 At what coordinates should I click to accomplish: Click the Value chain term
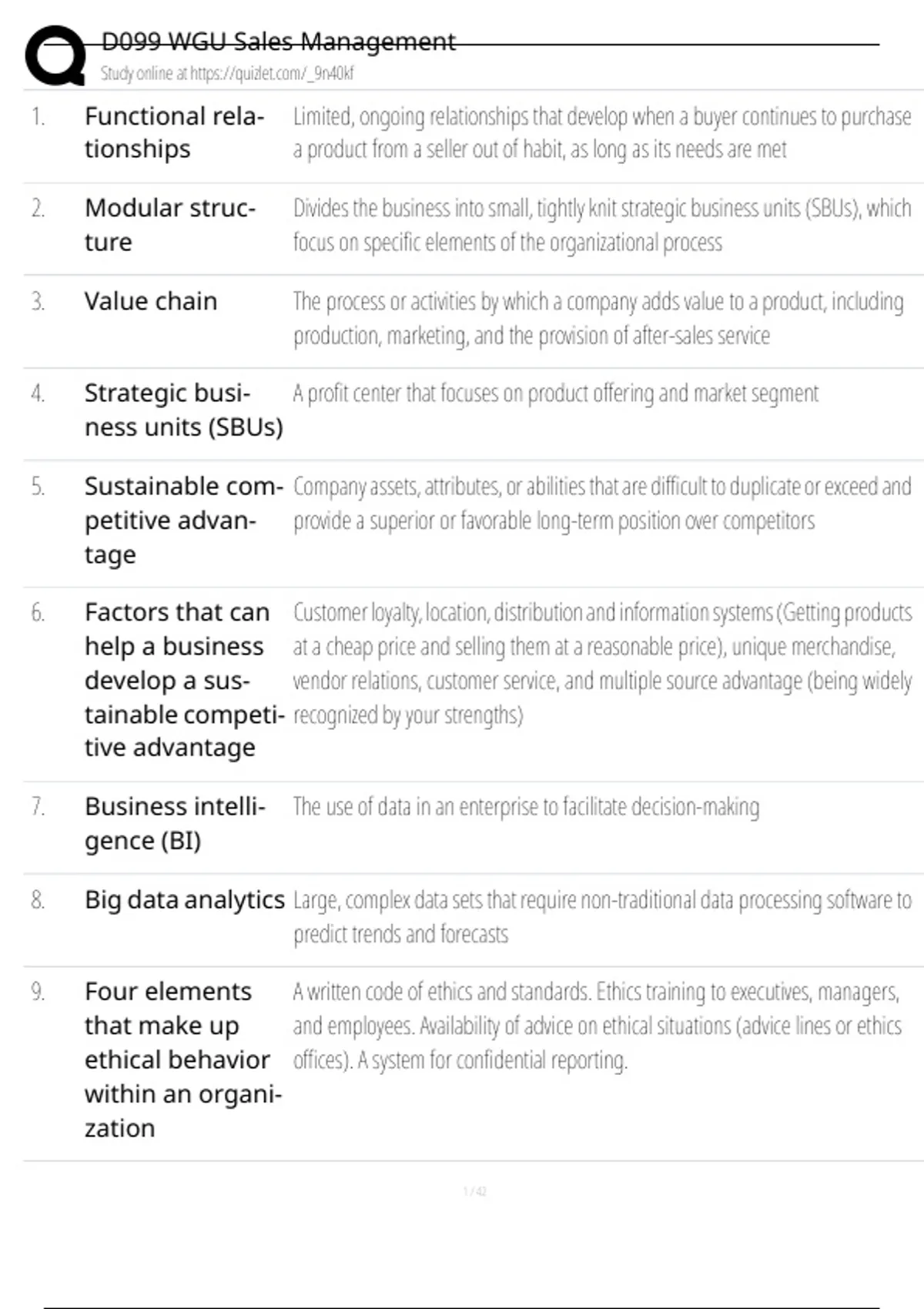coord(151,301)
